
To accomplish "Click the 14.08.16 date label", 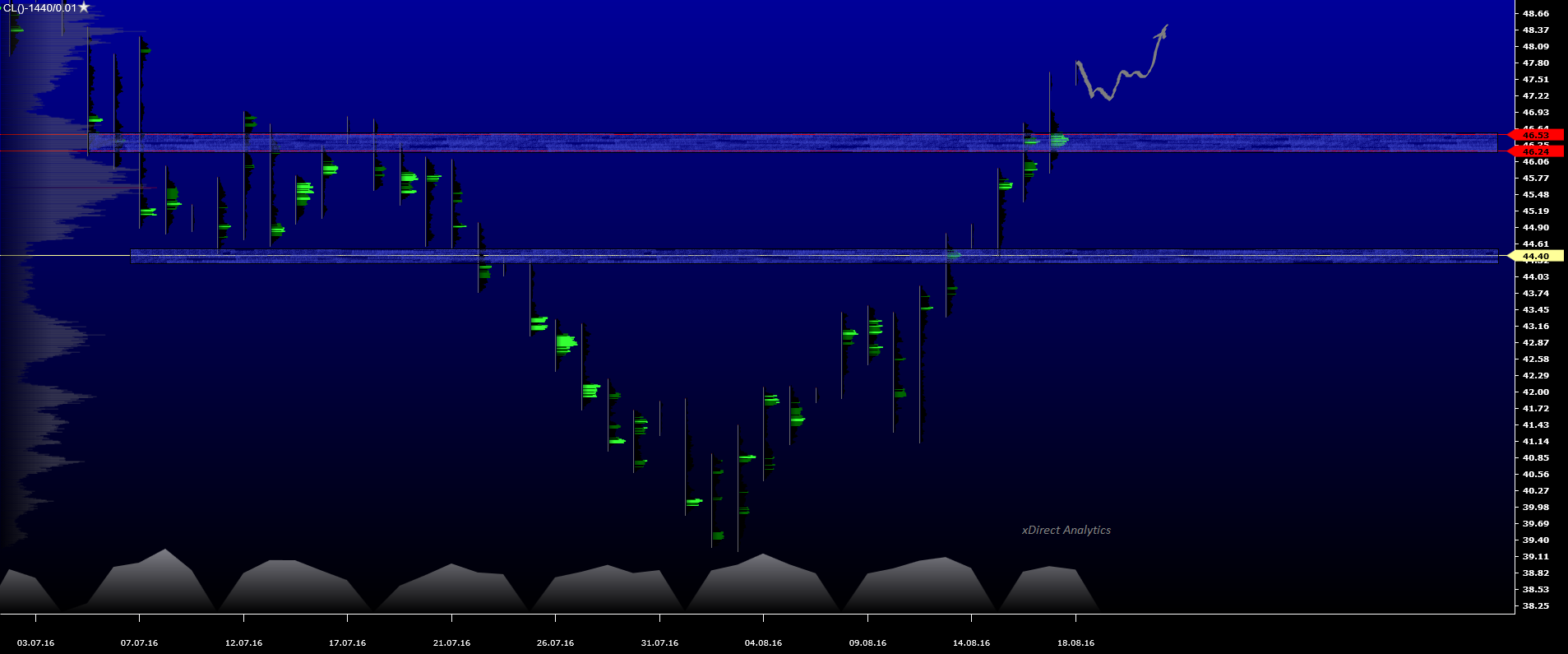I will click(971, 643).
